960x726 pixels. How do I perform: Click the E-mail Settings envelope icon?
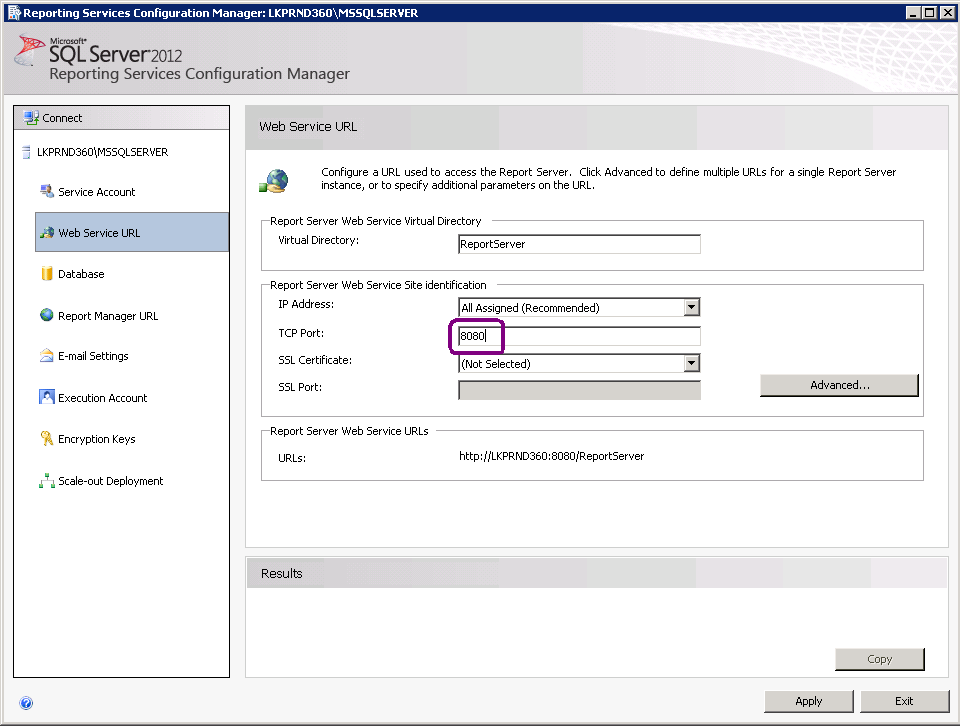tap(47, 356)
